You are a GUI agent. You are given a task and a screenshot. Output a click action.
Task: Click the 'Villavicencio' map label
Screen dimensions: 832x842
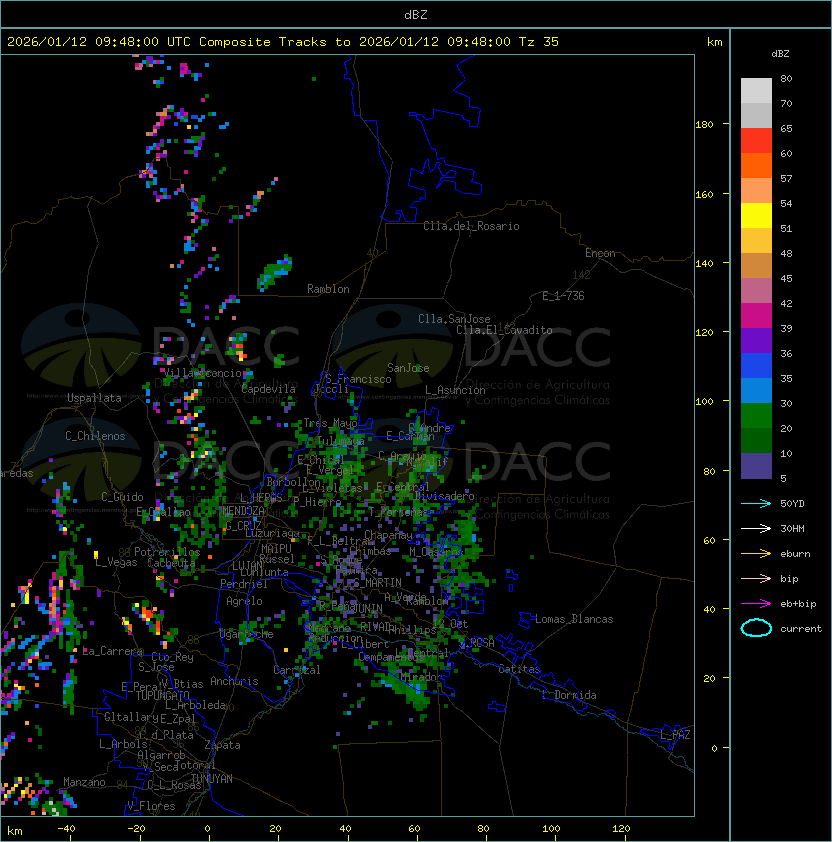point(202,373)
